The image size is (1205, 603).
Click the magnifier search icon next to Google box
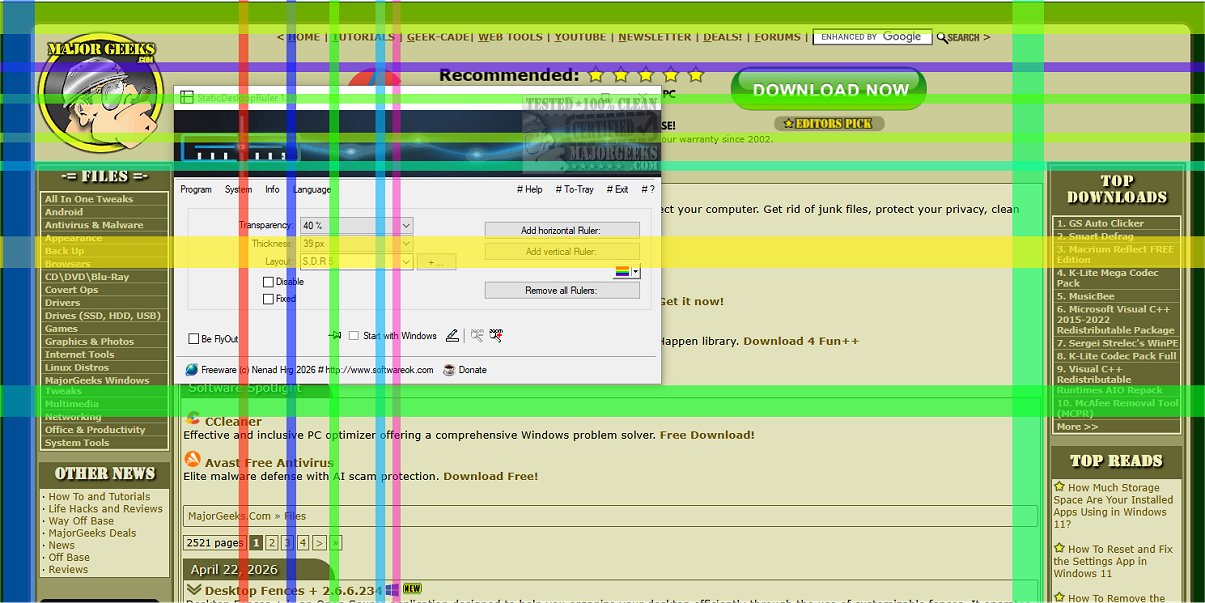(942, 37)
